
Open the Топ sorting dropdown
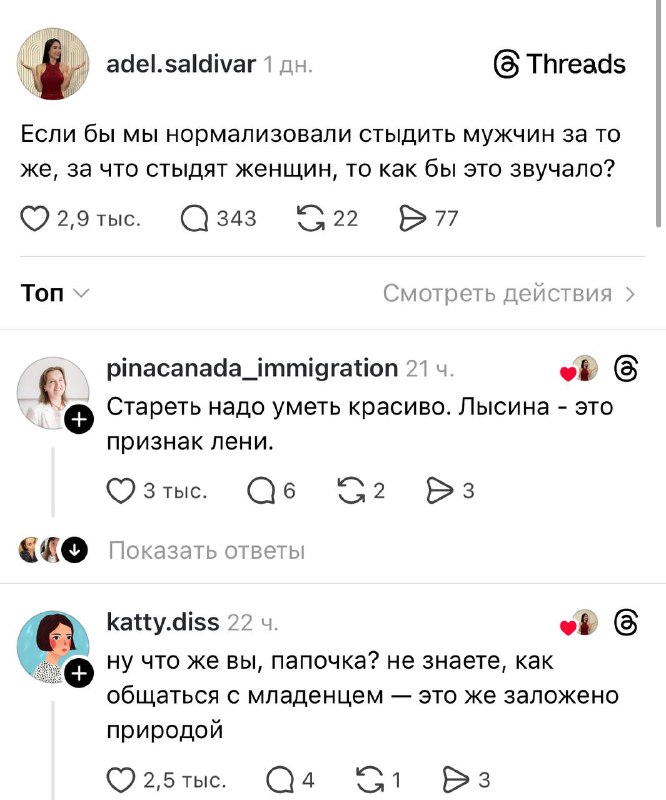[48, 293]
